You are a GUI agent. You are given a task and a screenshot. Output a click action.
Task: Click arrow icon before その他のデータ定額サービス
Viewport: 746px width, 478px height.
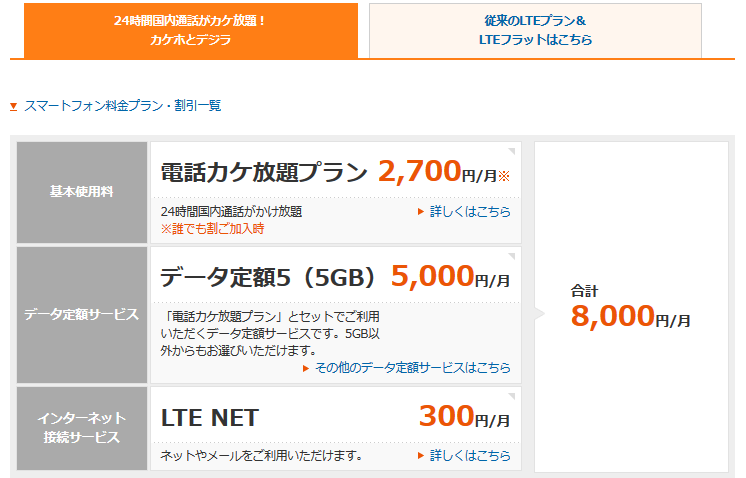[306, 368]
